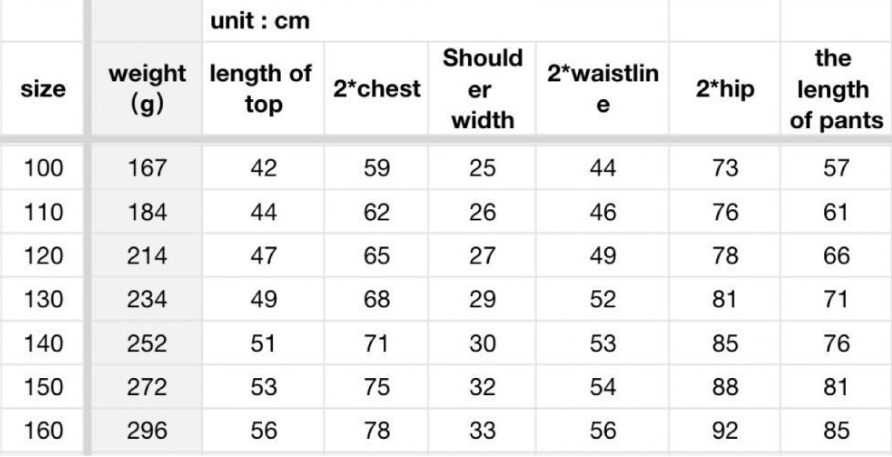This screenshot has height=457, width=892.
Task: Select the size 160 row label
Action: [x=43, y=431]
